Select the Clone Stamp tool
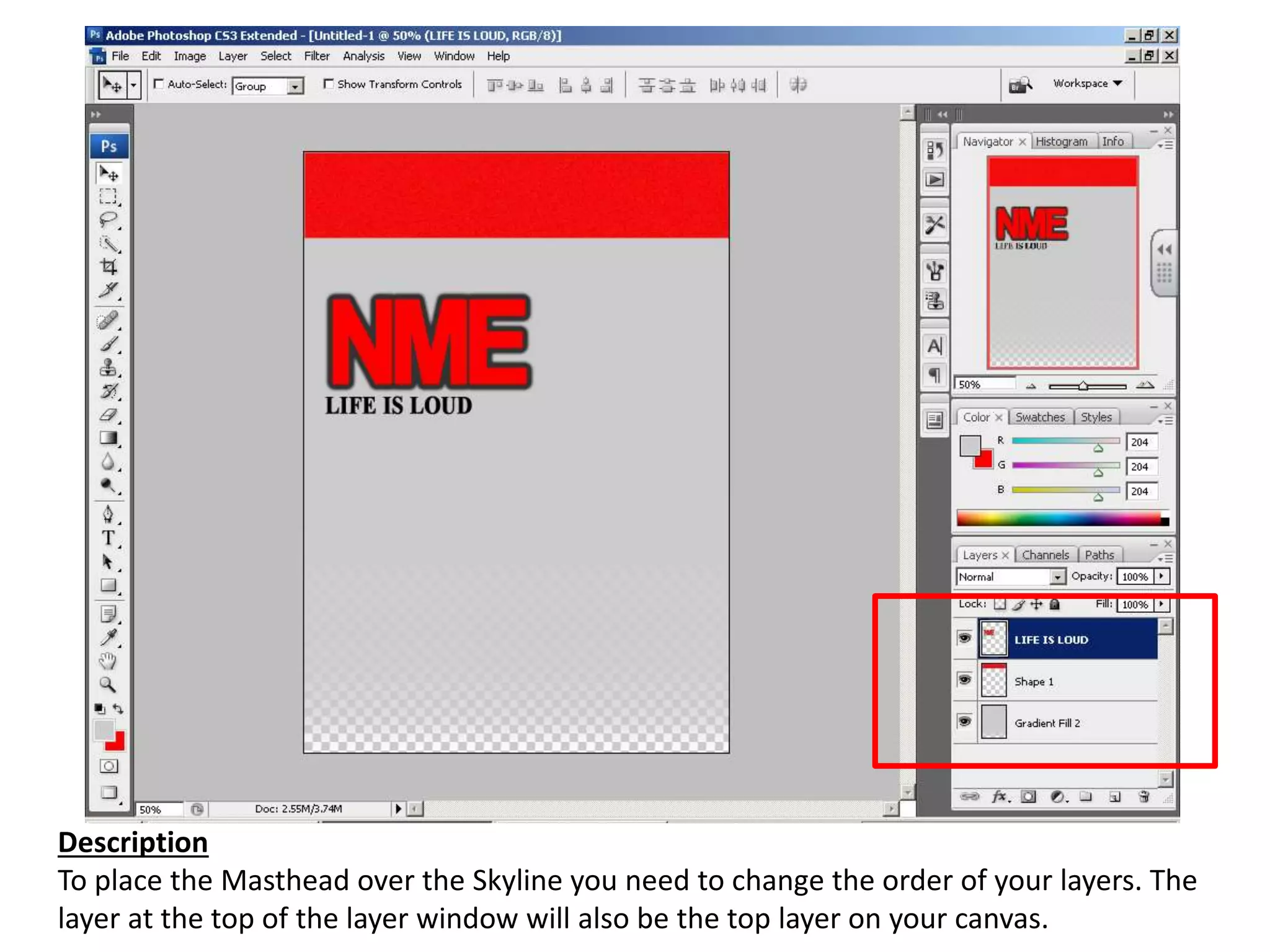The image size is (1270, 952). coord(109,367)
